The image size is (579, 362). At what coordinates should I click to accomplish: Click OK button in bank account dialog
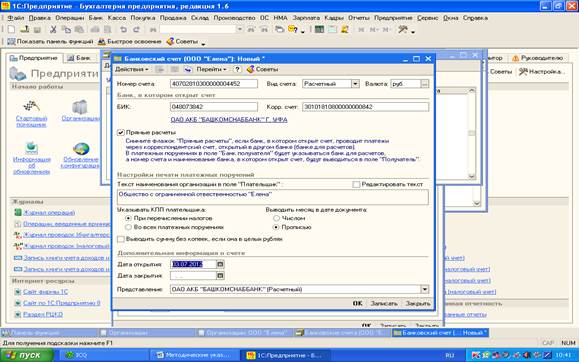coord(357,303)
